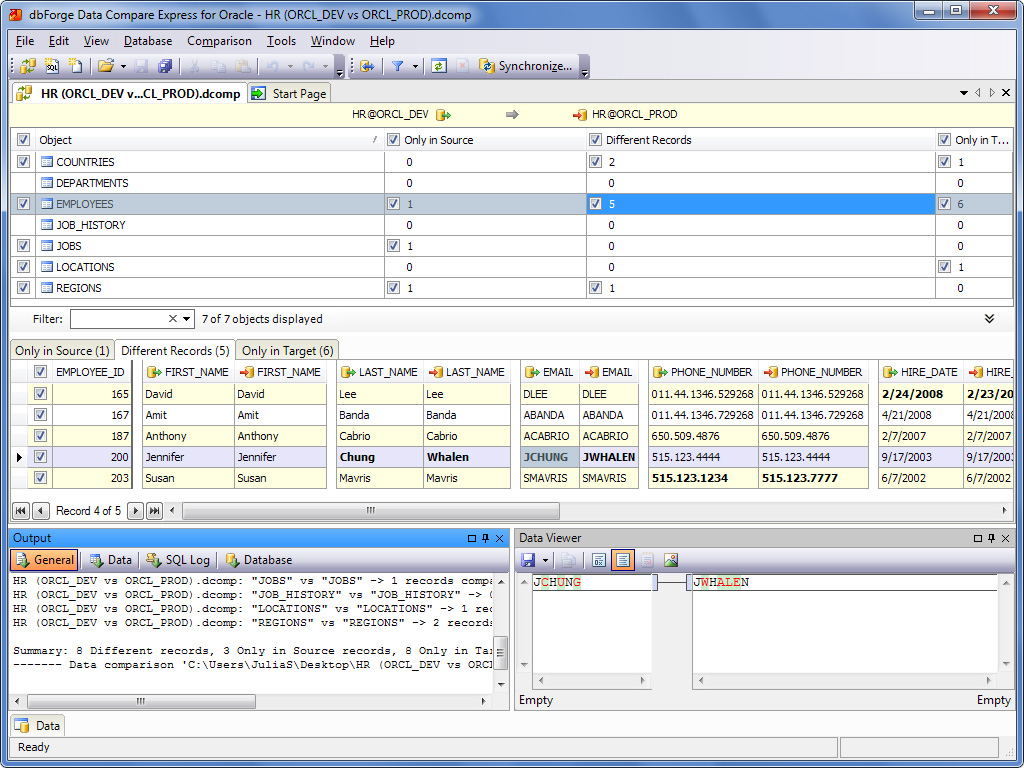Open the dropdown arrow beside the Open folder icon
Viewport: 1024px width, 768px height.
(x=123, y=67)
